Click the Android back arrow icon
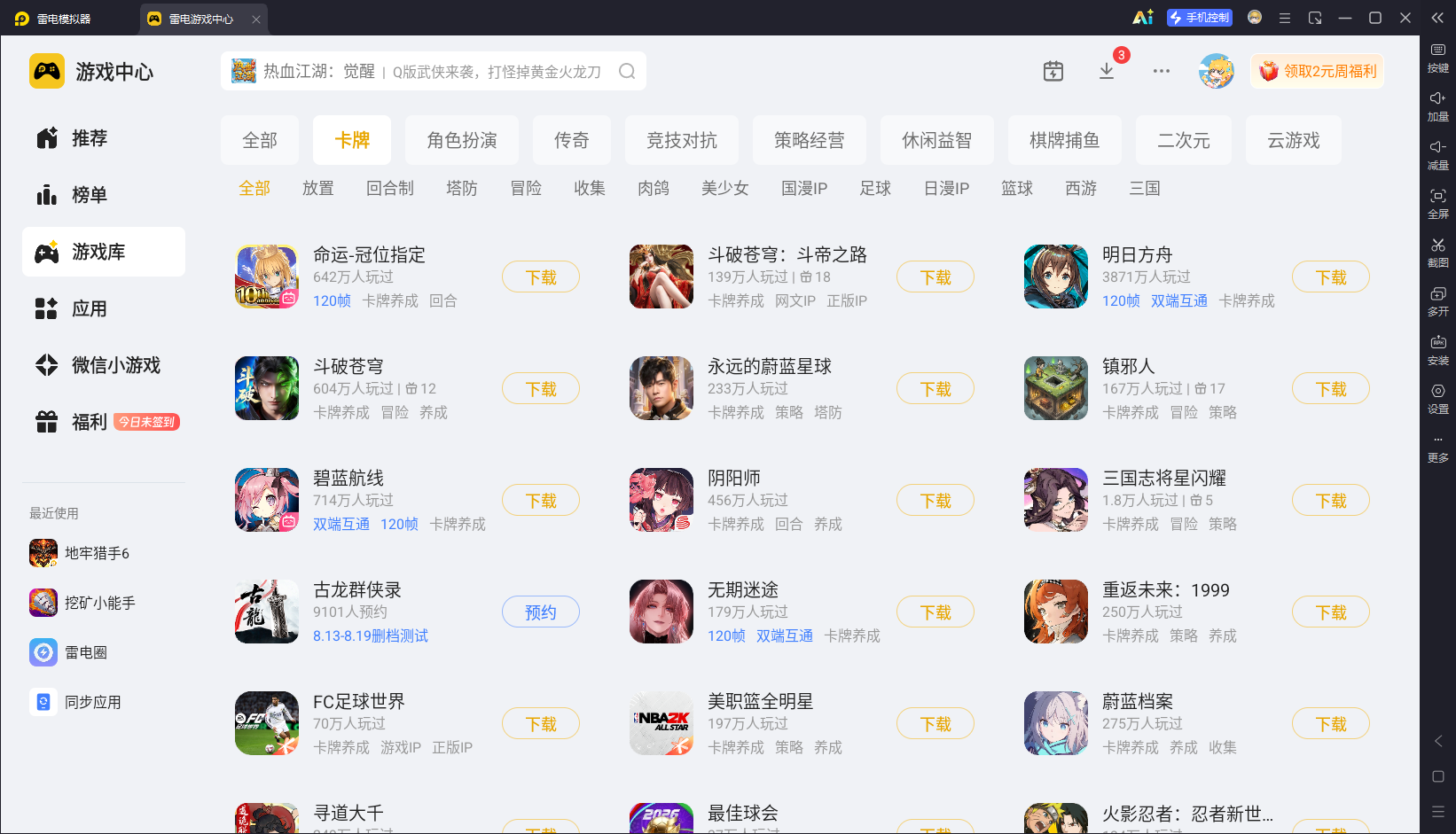The height and width of the screenshot is (834, 1456). (x=1438, y=741)
